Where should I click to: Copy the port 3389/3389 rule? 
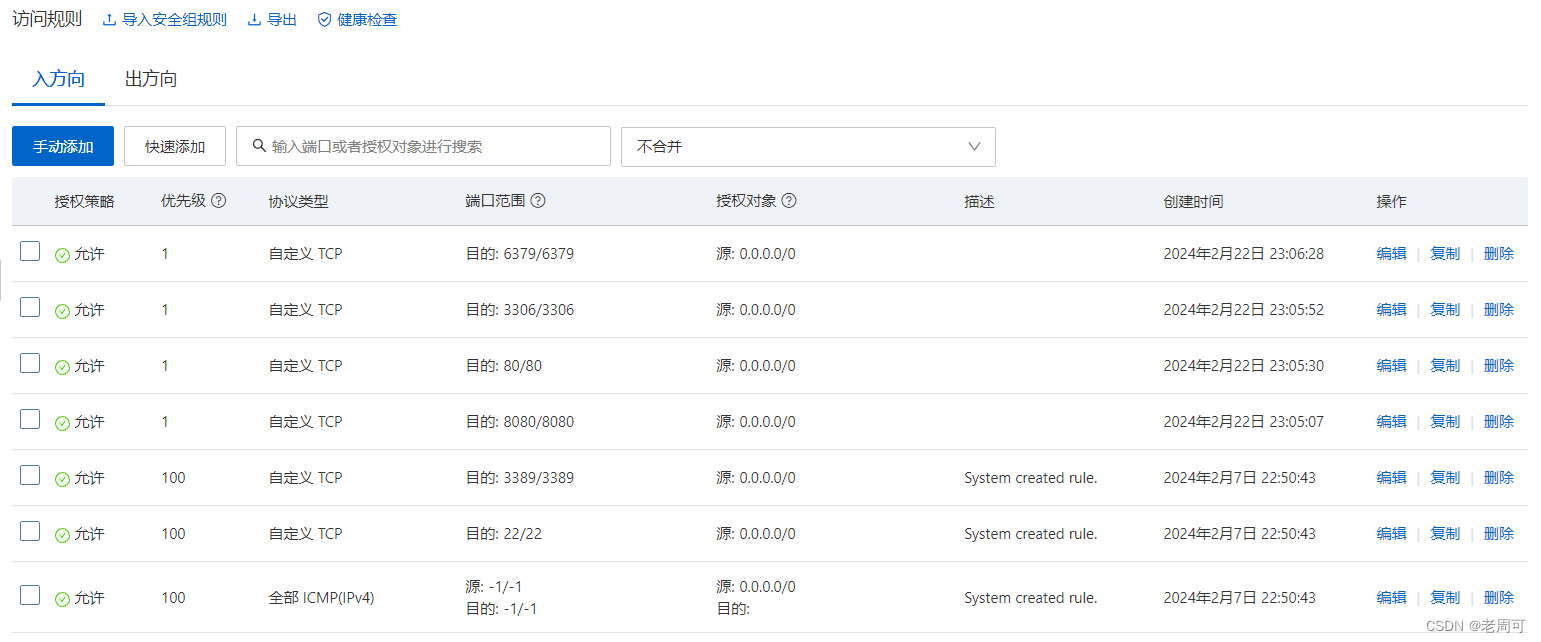[1445, 478]
